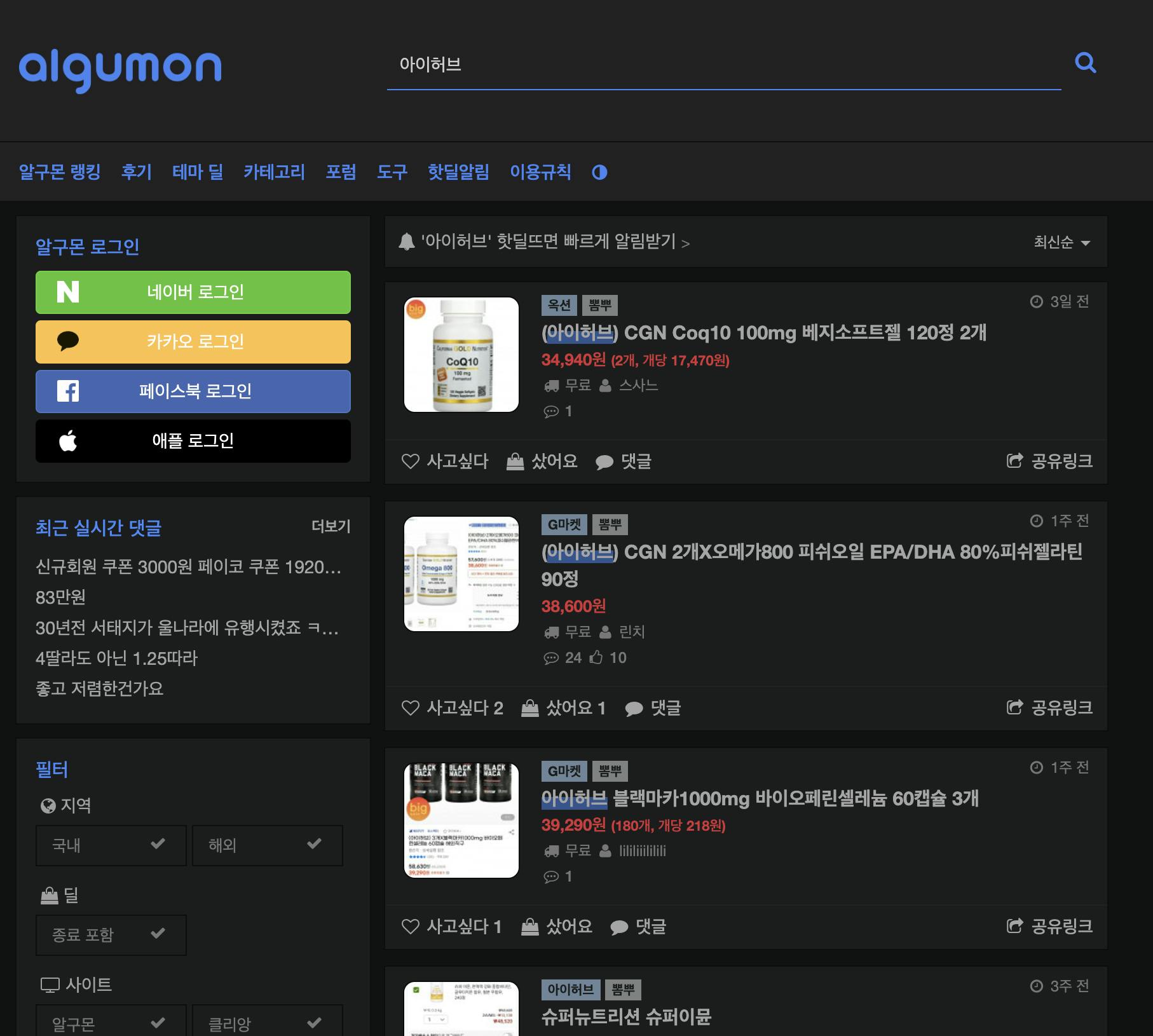This screenshot has width=1153, height=1036.
Task: Open recent comment '83만원'
Action: [61, 597]
